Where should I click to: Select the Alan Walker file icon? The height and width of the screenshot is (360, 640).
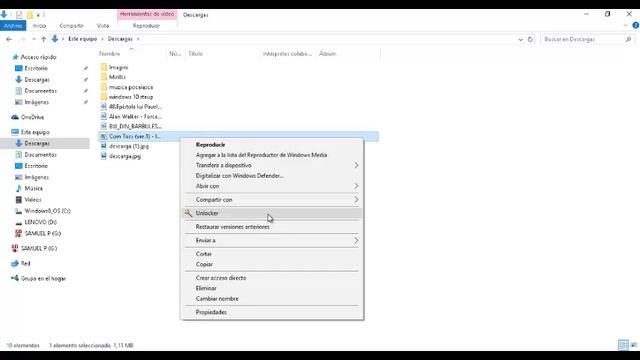[x=104, y=116]
